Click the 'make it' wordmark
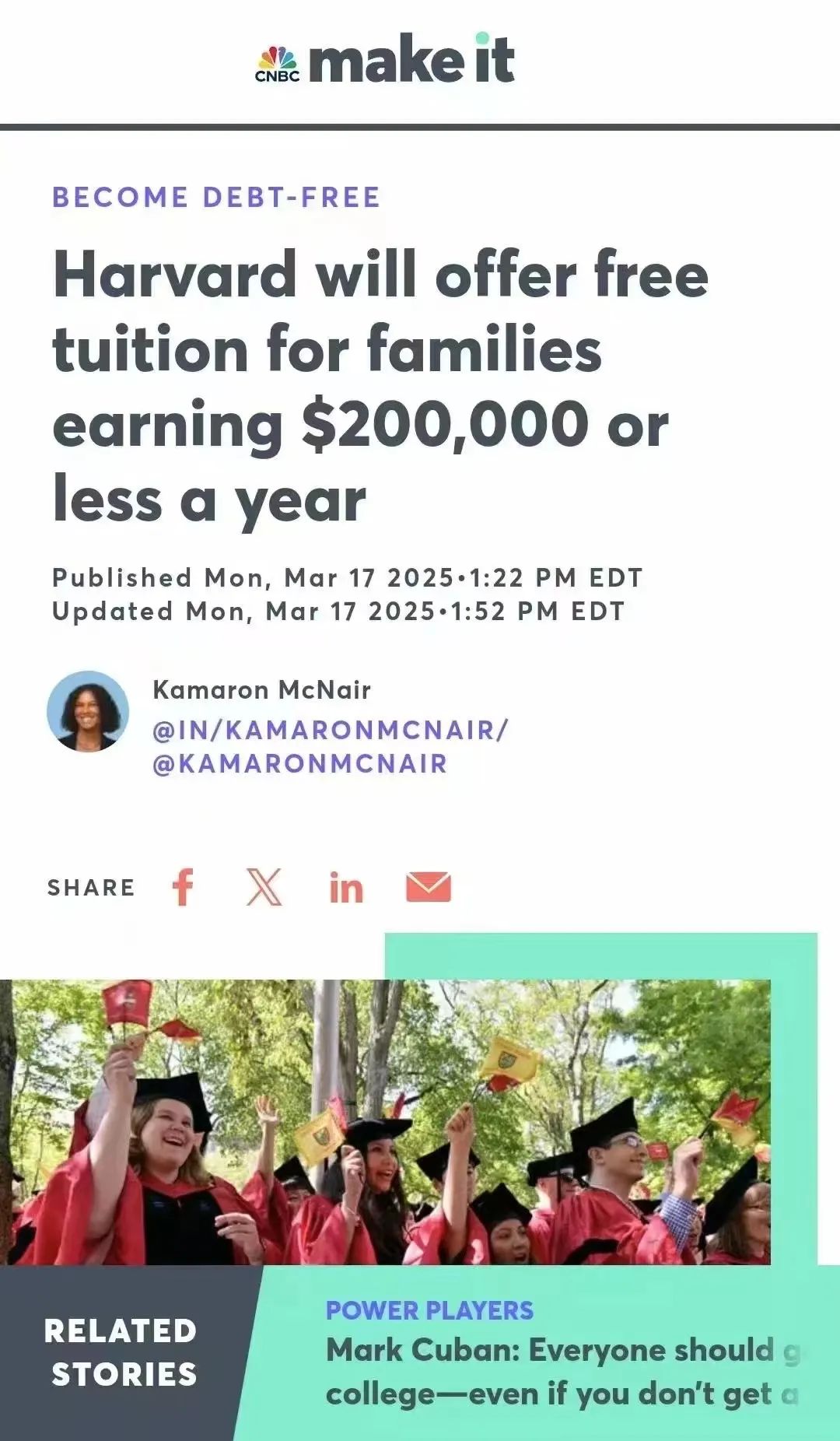This screenshot has height=1441, width=840. [411, 60]
